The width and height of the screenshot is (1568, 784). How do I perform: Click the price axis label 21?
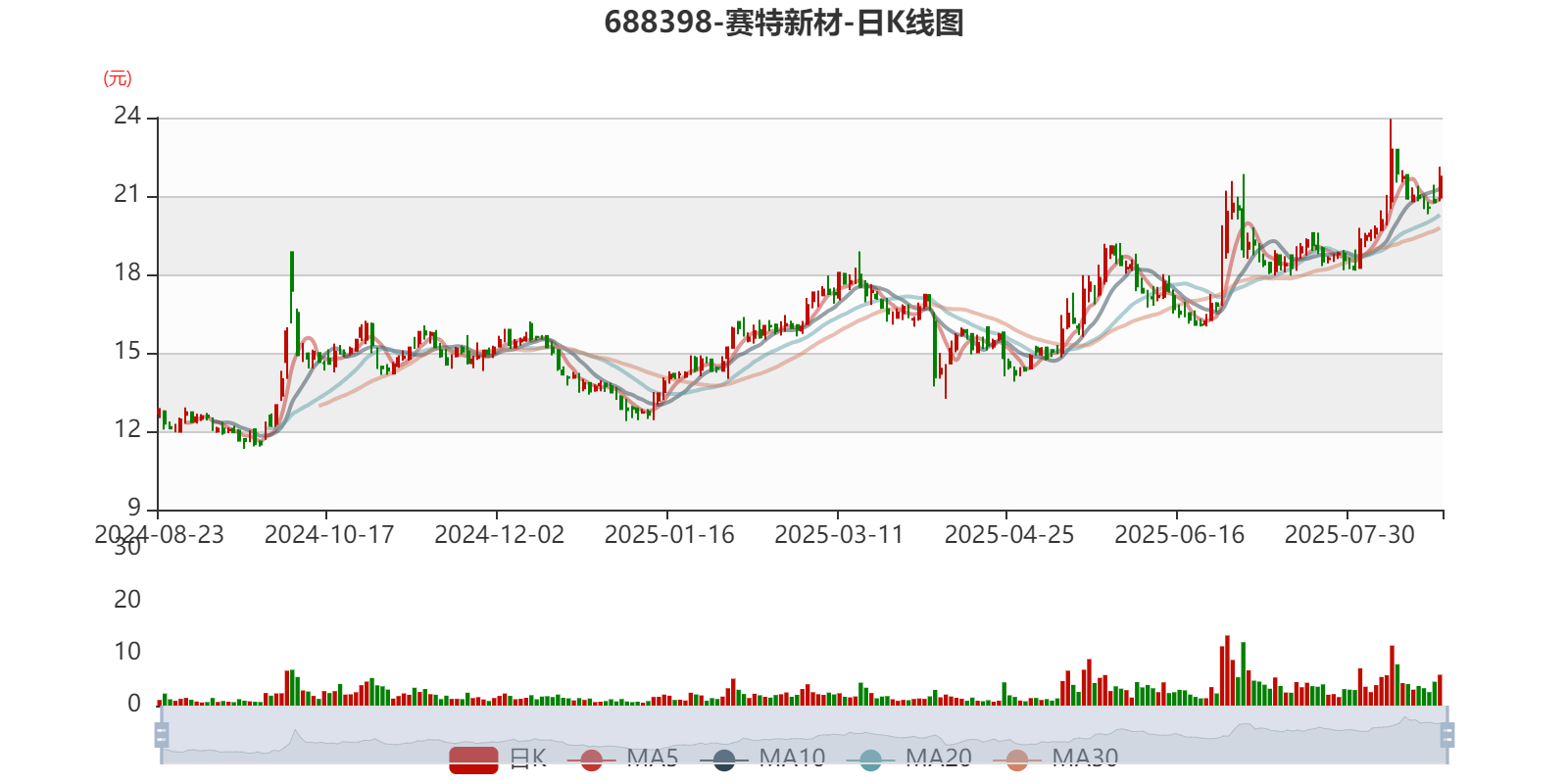click(x=127, y=195)
